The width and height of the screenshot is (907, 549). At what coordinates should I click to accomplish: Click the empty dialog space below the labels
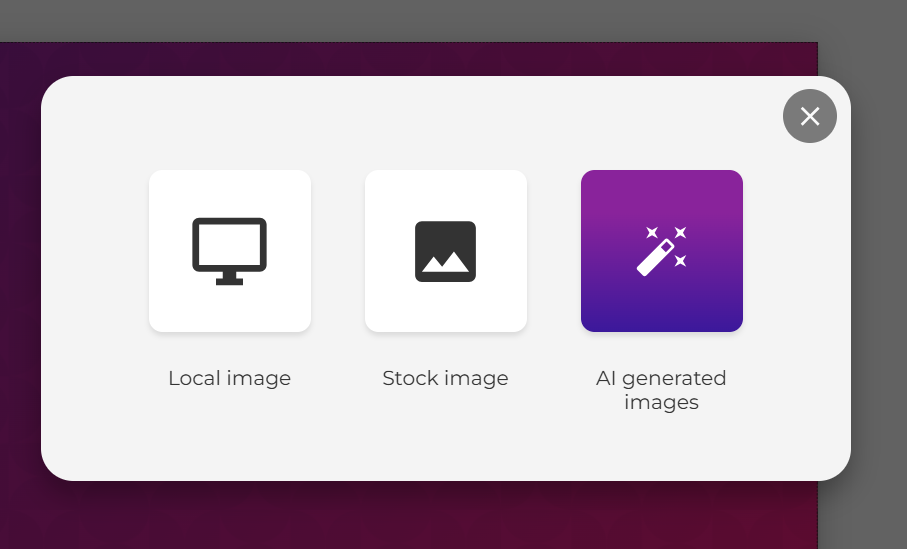tap(445, 445)
